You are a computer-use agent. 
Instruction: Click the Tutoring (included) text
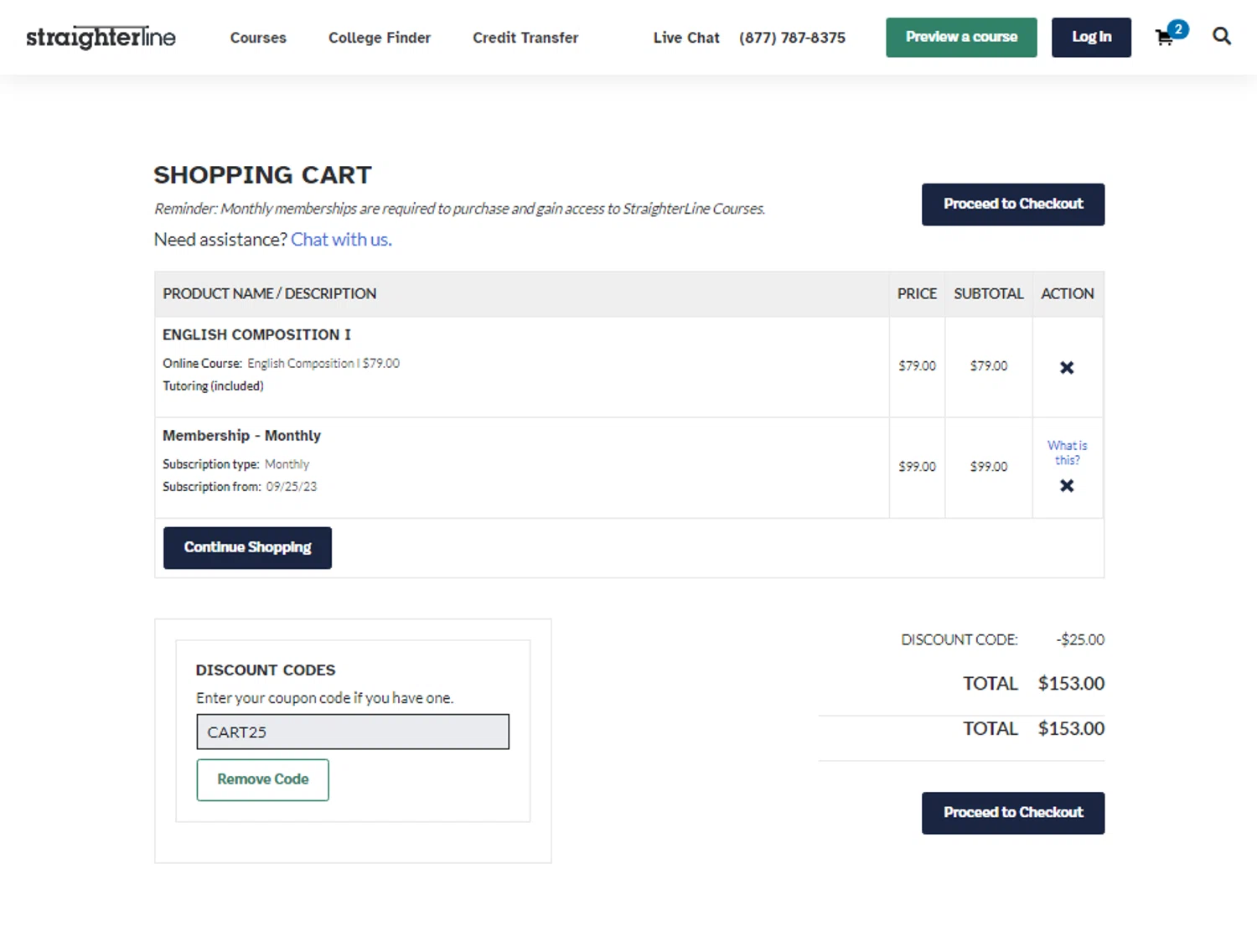(213, 386)
